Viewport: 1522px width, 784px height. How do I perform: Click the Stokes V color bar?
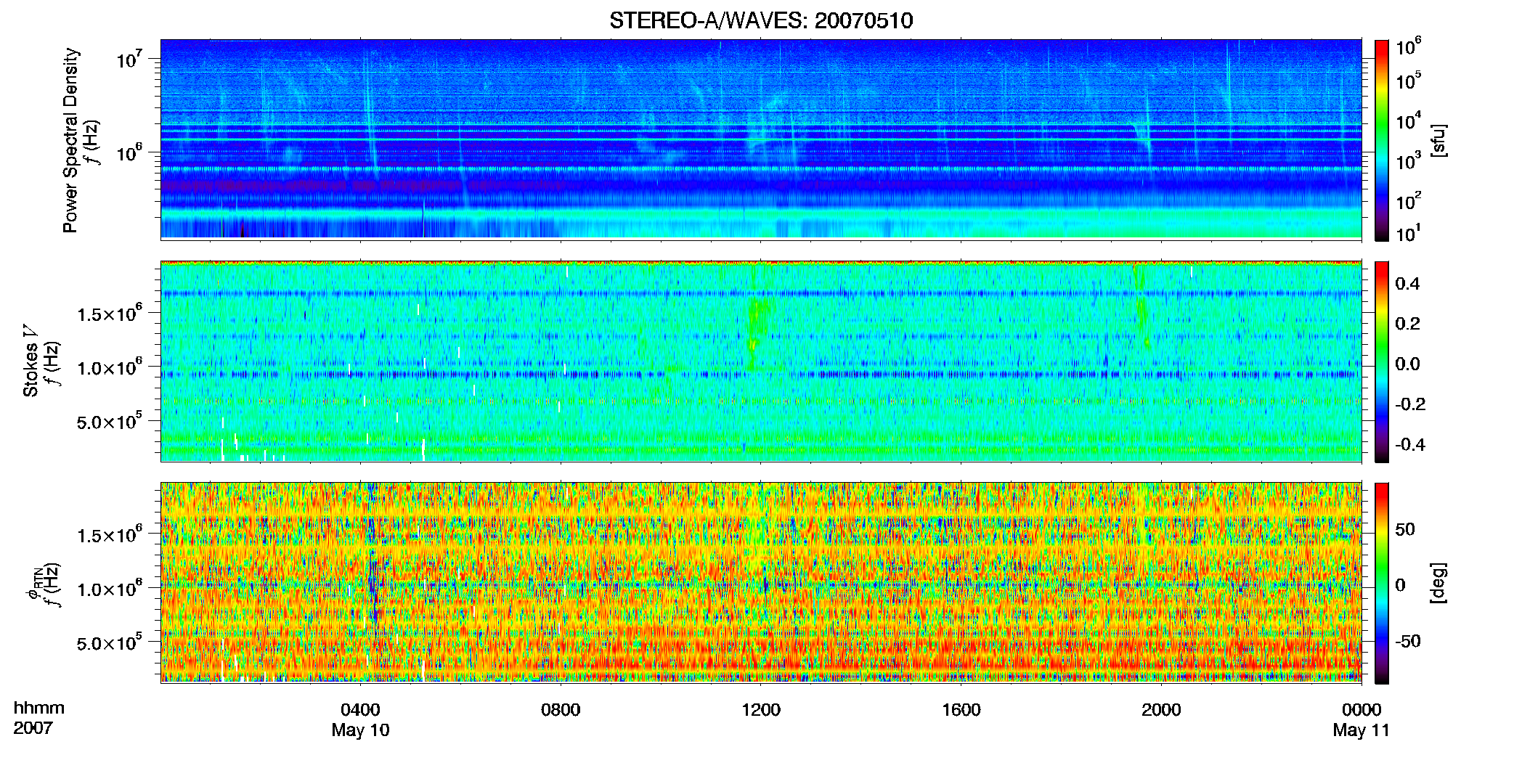(x=1382, y=362)
